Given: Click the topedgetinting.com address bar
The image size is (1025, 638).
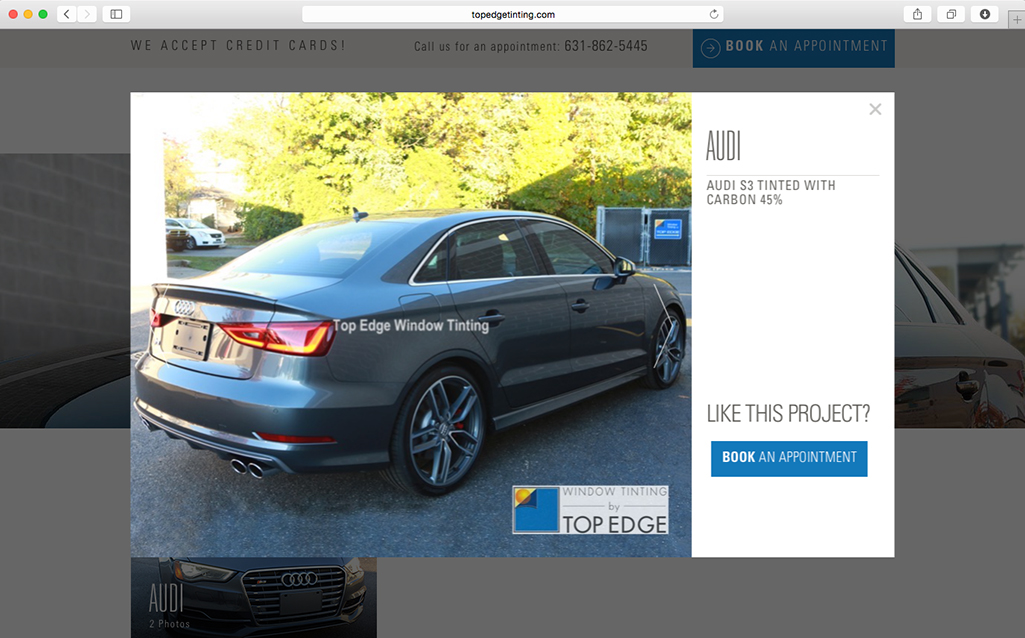Looking at the screenshot, I should 512,14.
